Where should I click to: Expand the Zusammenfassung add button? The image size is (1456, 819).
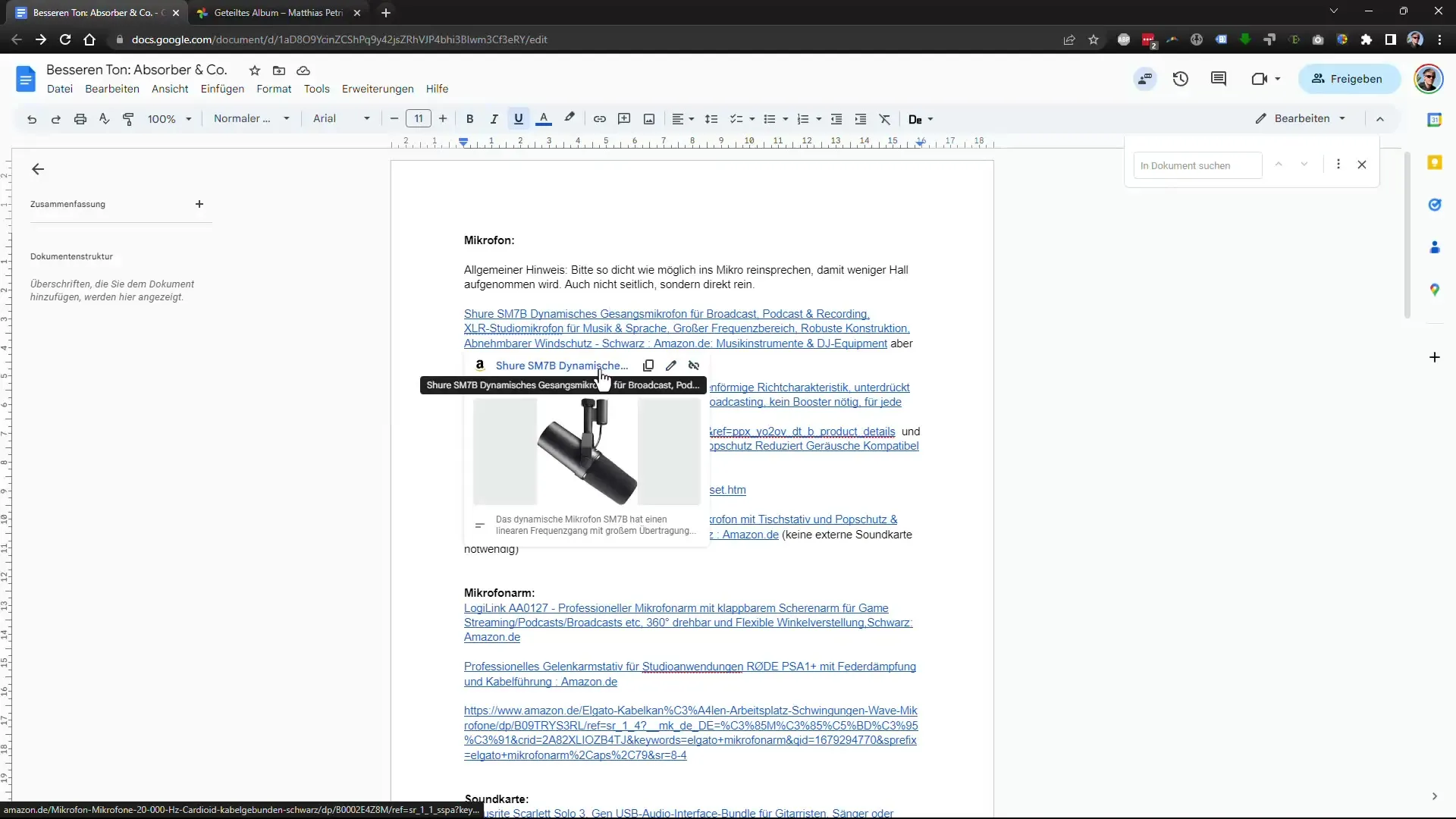pos(199,204)
